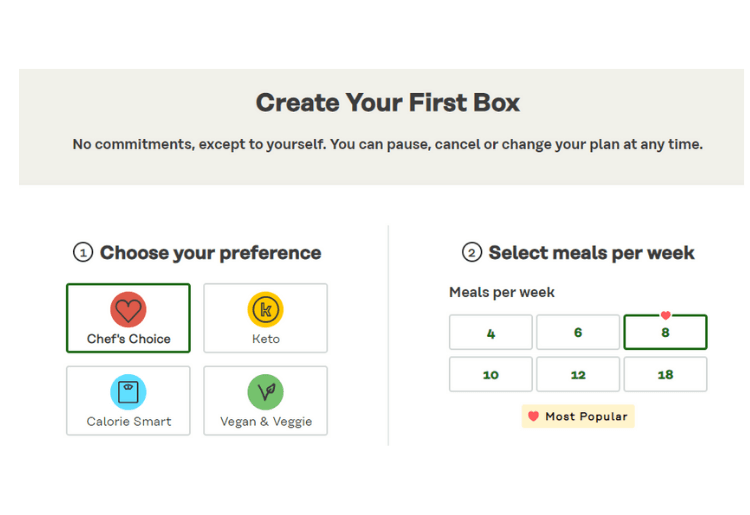Click the Vegan & Veggie leaf icon
The width and height of the screenshot is (750, 515).
265,392
